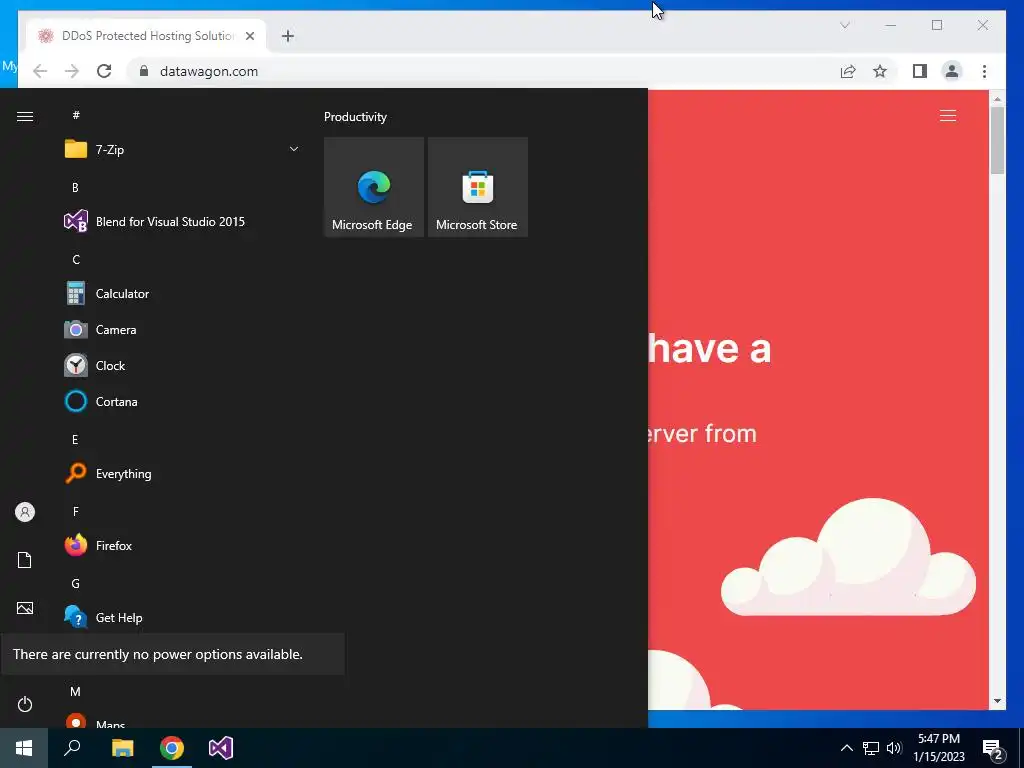Switch to Chrome in the taskbar
1024x768 pixels.
pos(172,748)
